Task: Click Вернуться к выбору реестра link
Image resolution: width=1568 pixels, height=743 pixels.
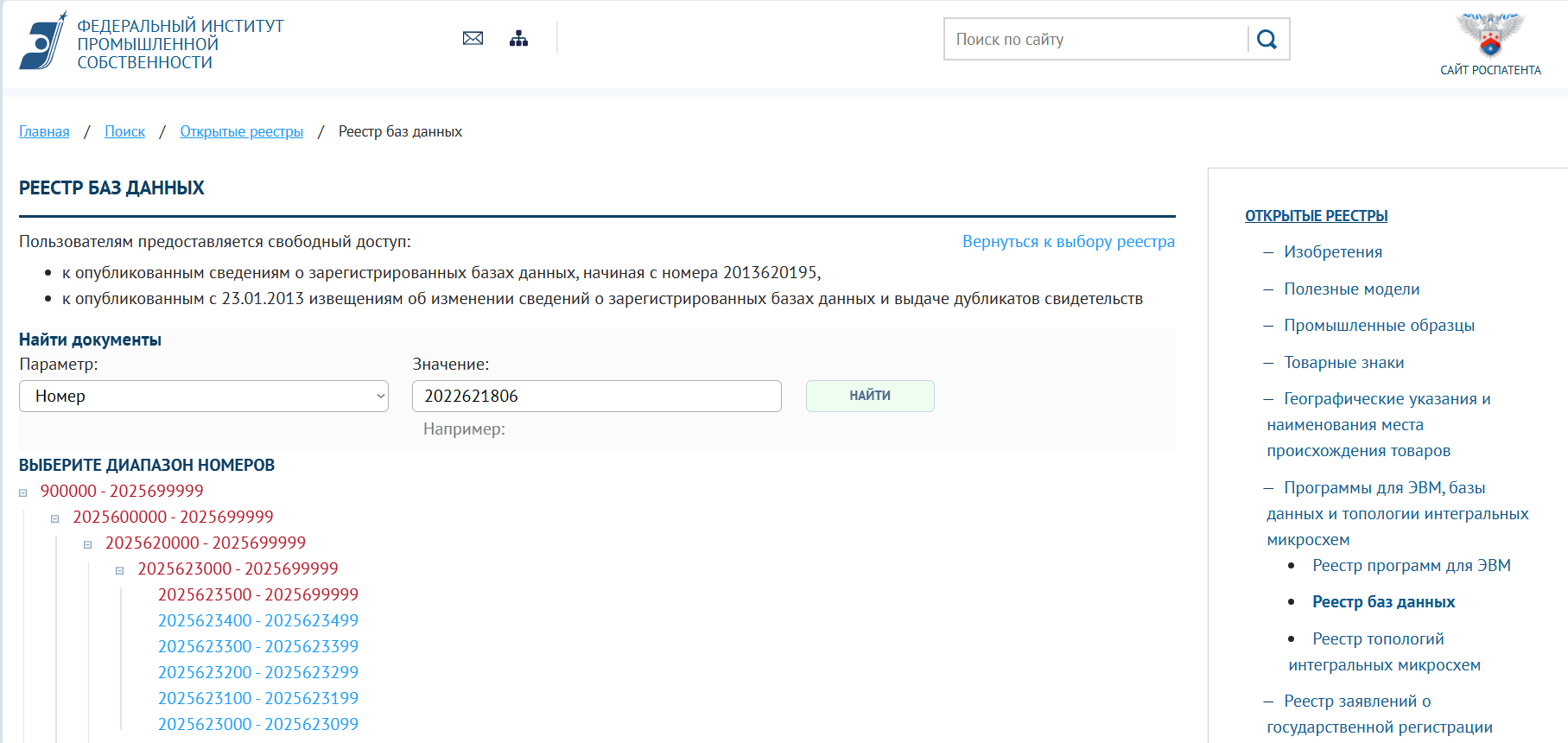Action: tap(1068, 242)
